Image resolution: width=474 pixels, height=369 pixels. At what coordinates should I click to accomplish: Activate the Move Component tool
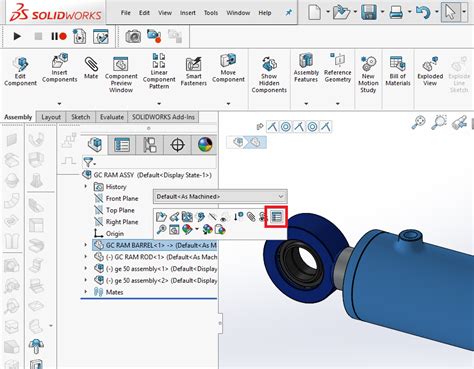[x=228, y=68]
